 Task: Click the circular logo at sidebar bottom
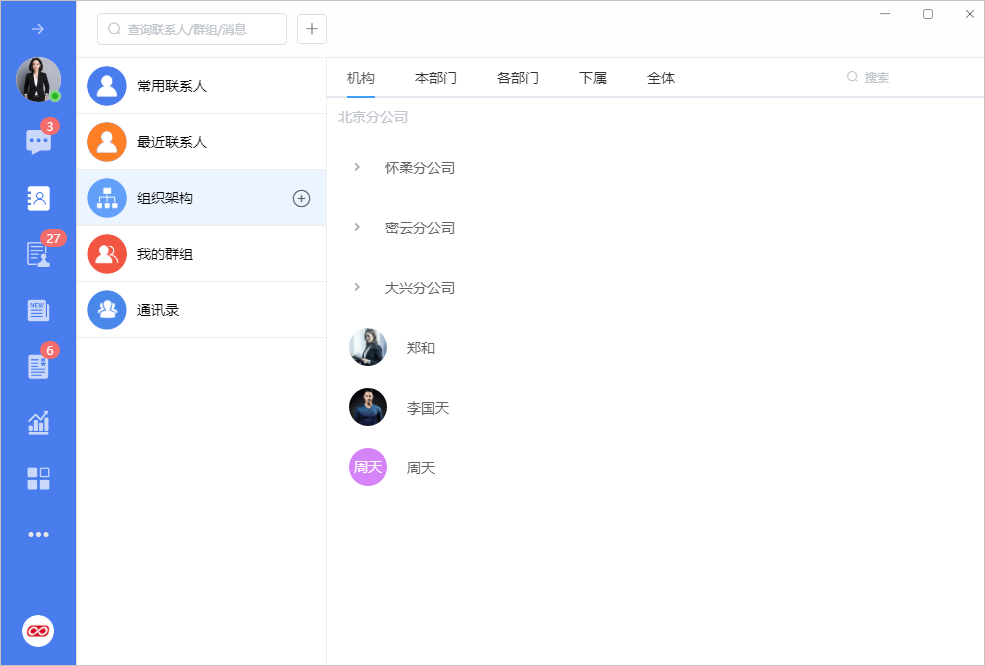point(38,630)
